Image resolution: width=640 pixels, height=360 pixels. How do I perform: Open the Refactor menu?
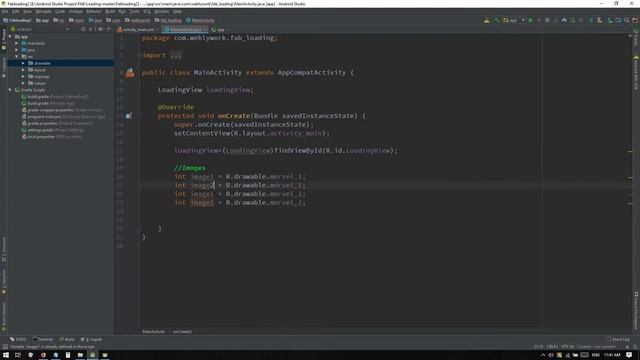(x=94, y=11)
